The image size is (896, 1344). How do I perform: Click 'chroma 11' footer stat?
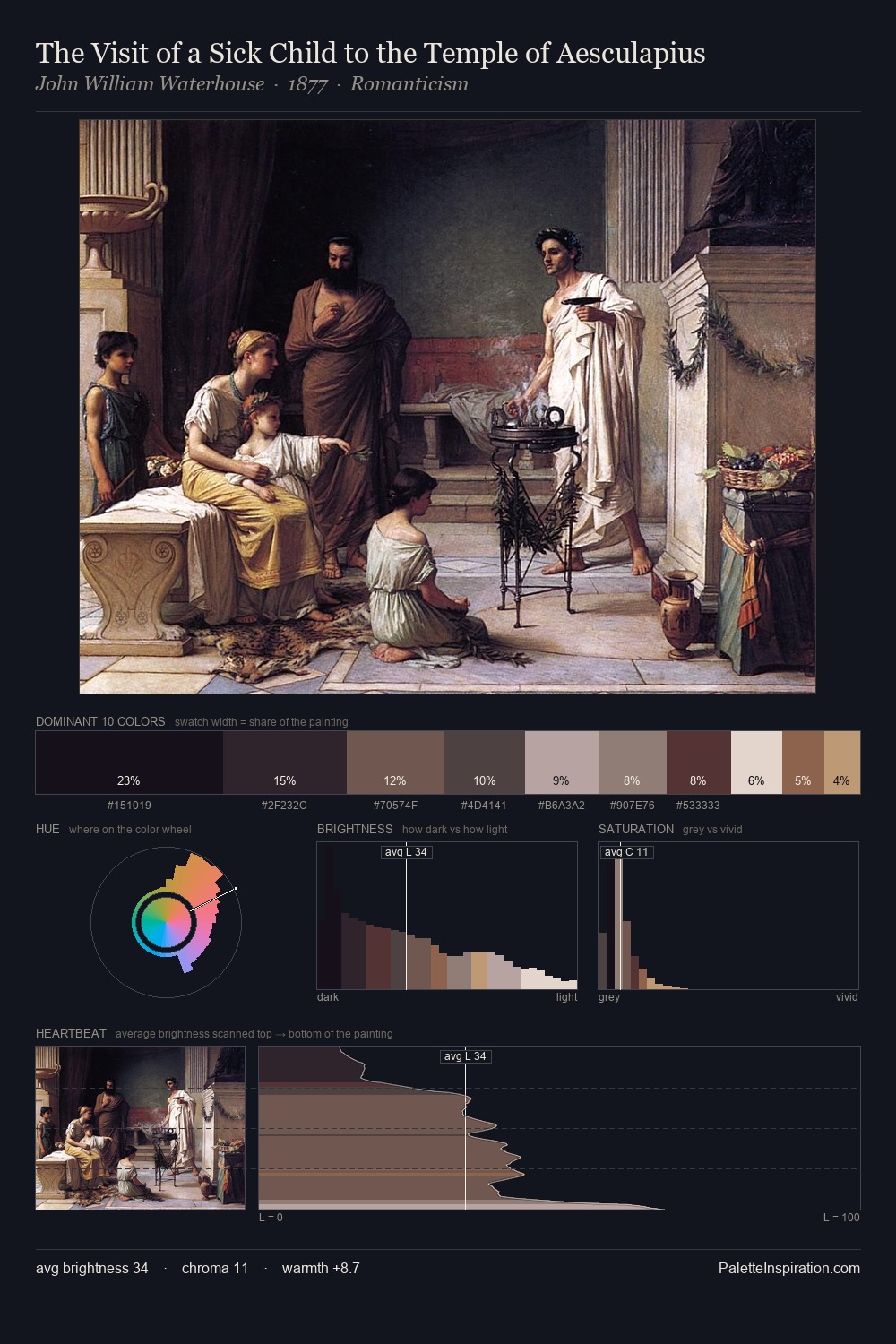215,1268
